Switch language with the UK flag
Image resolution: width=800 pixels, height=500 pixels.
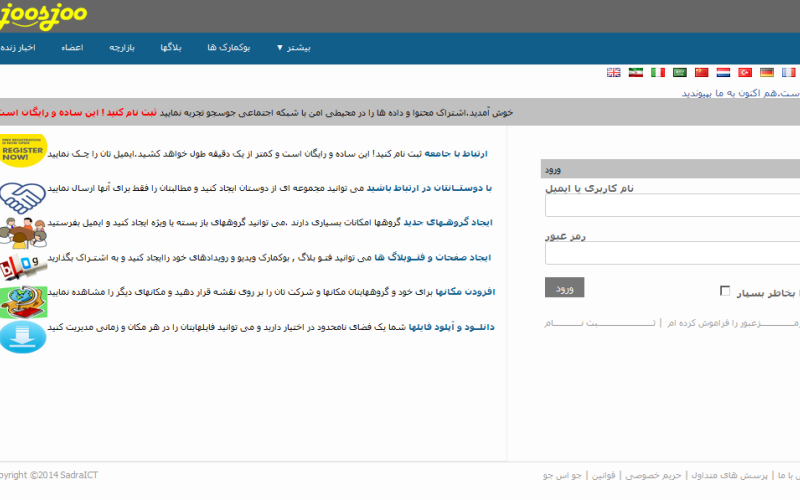point(614,72)
